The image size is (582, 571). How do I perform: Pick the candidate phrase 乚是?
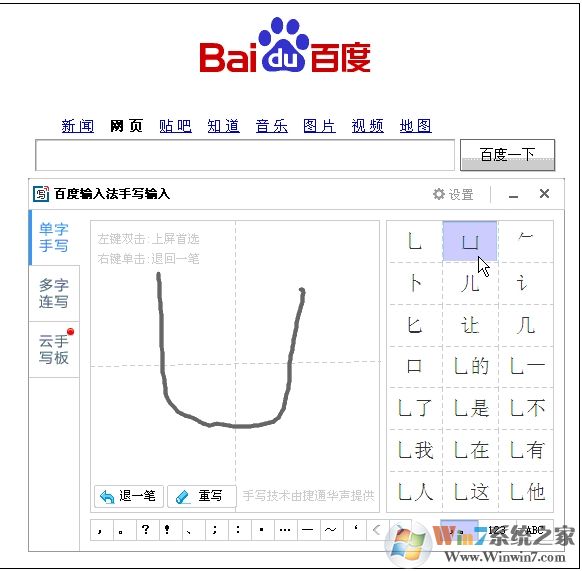tap(470, 408)
